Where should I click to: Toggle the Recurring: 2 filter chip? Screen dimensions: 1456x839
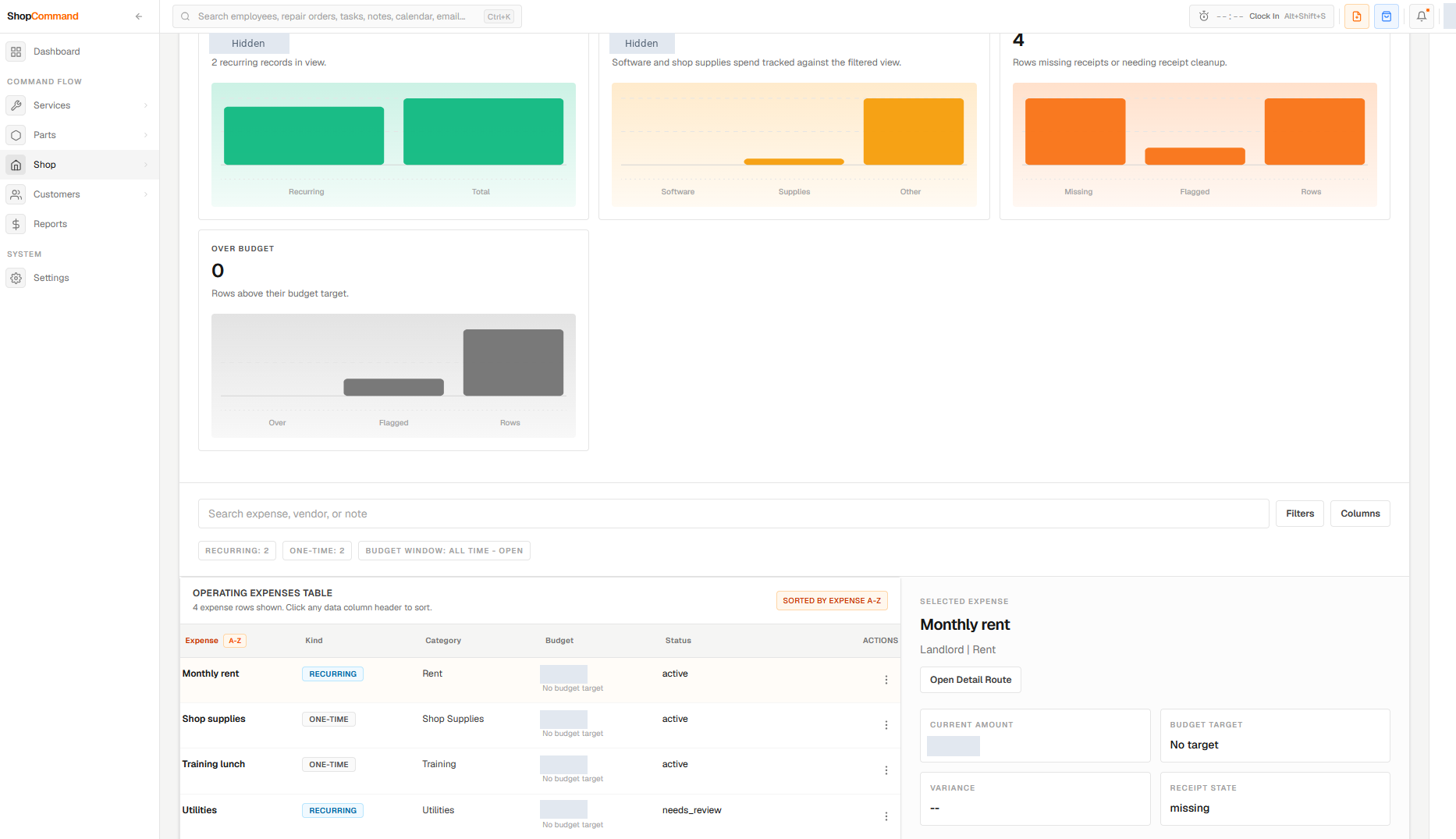(x=237, y=551)
